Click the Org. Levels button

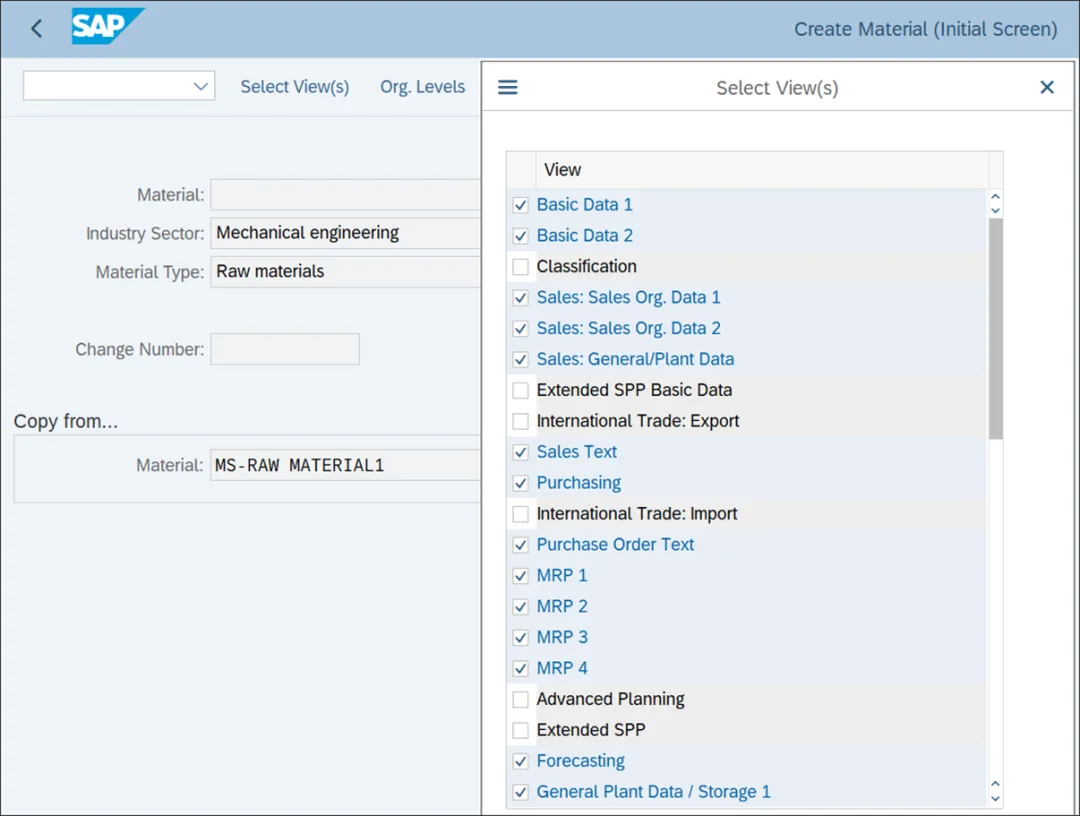coord(422,87)
